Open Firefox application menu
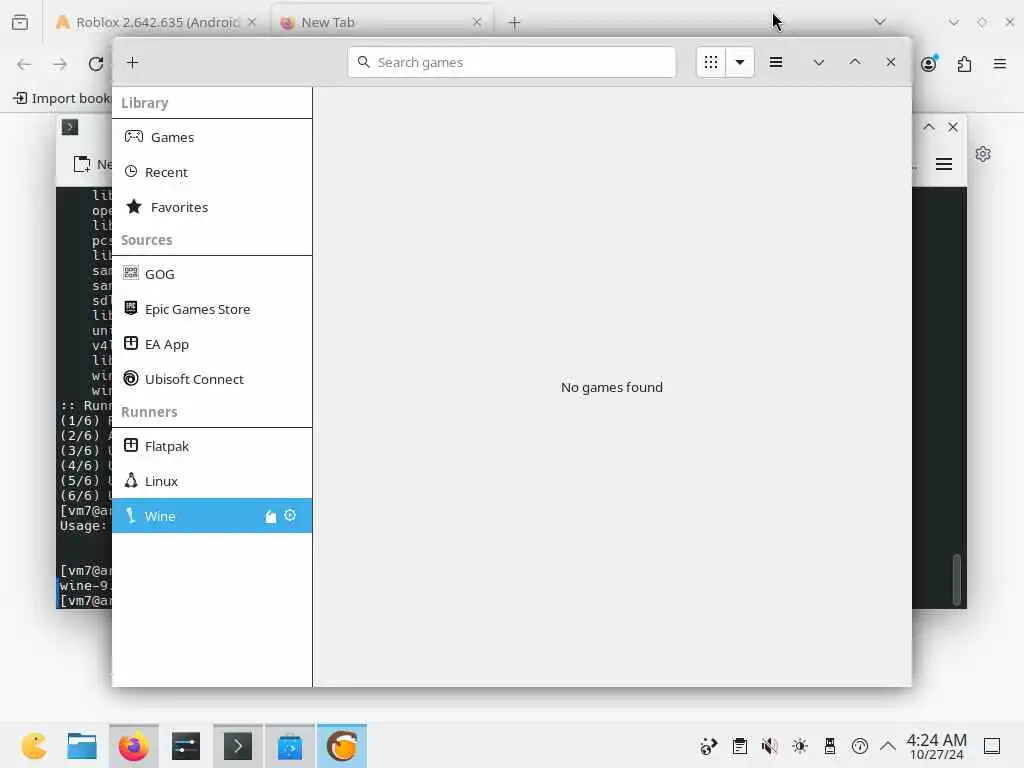The image size is (1024, 768). coord(1000,64)
